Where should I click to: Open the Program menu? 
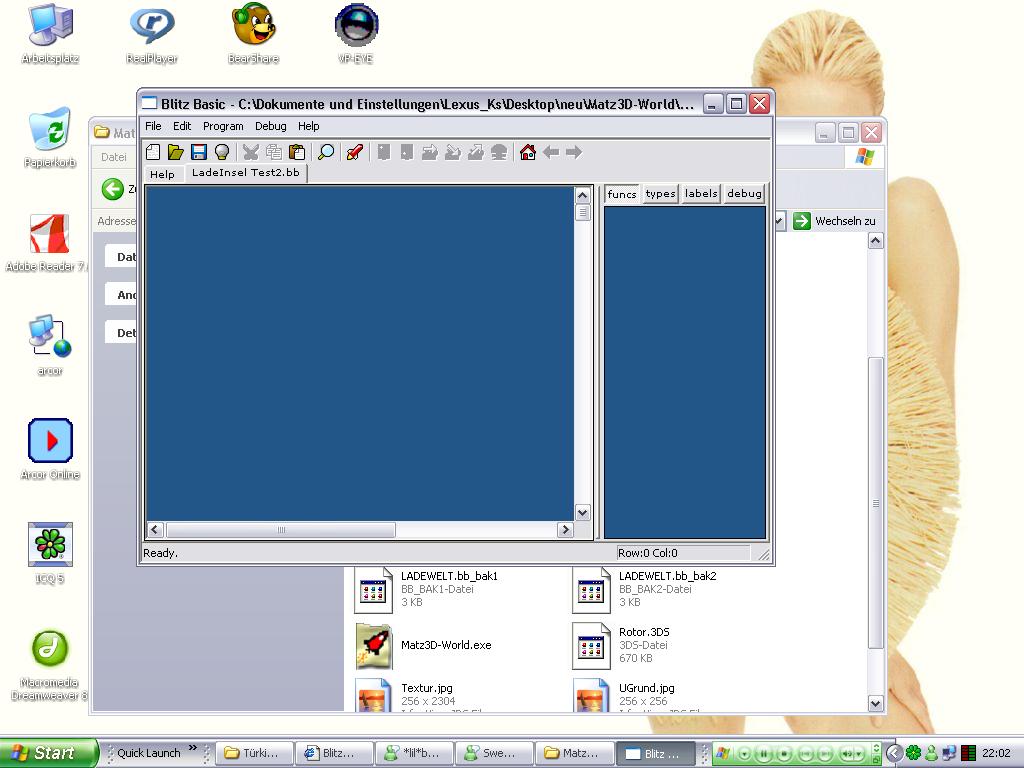tap(223, 126)
